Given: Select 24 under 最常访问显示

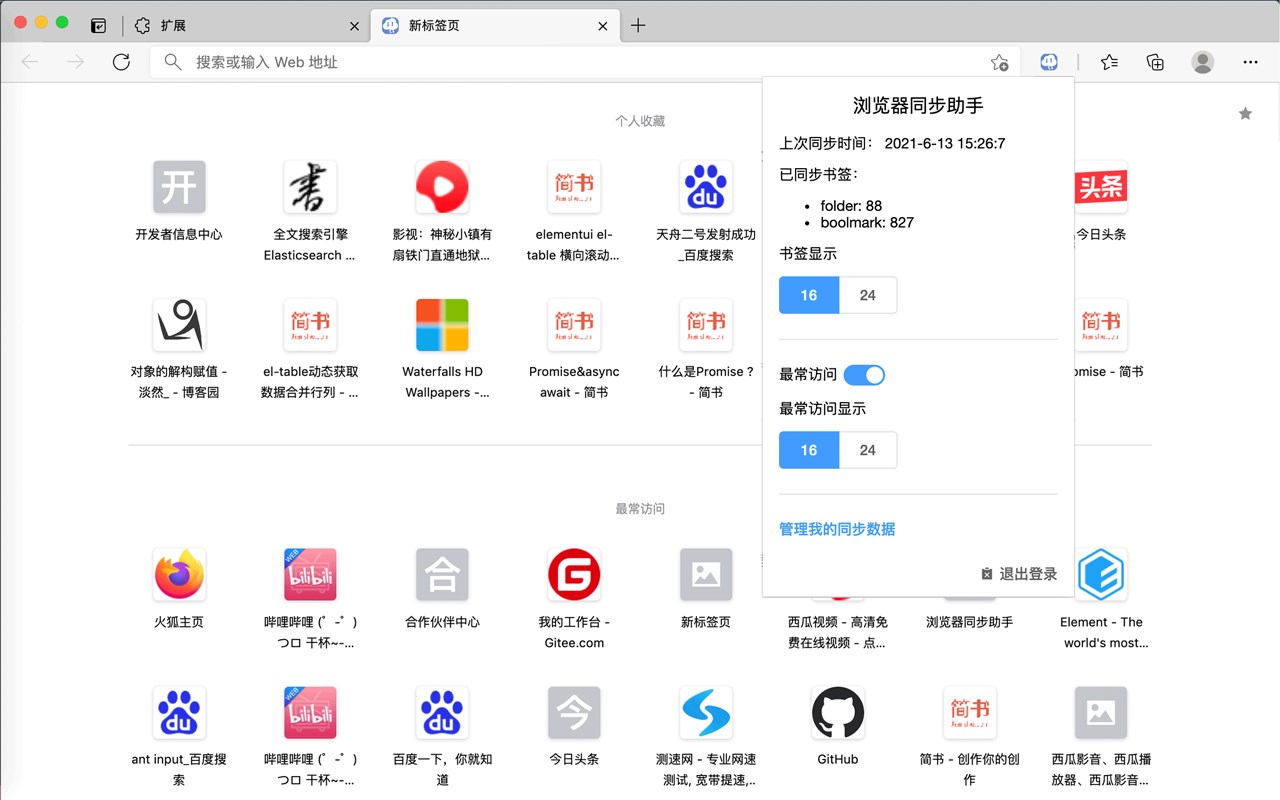Looking at the screenshot, I should pyautogui.click(x=867, y=450).
